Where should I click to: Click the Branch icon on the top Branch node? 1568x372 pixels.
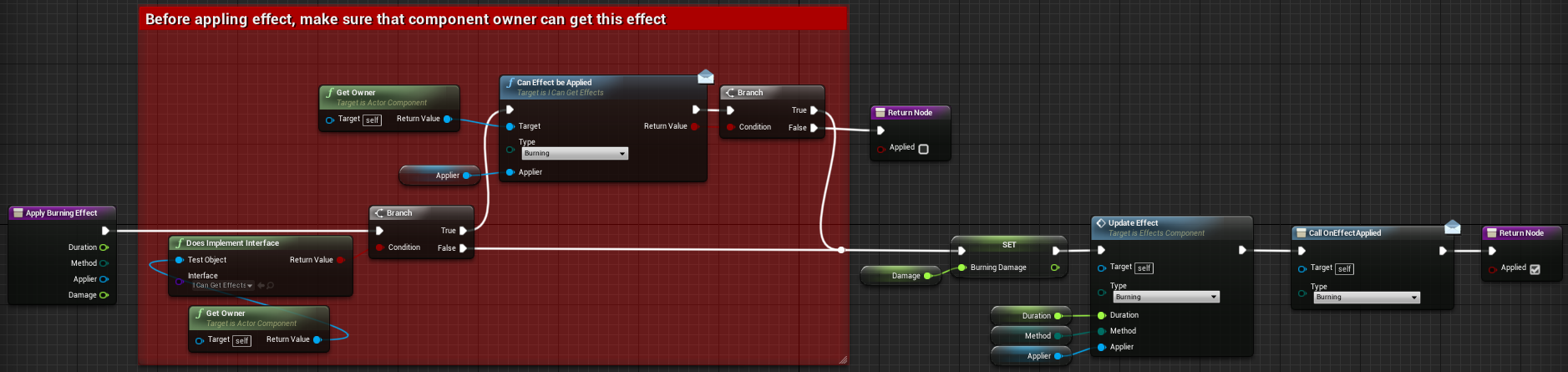[730, 93]
